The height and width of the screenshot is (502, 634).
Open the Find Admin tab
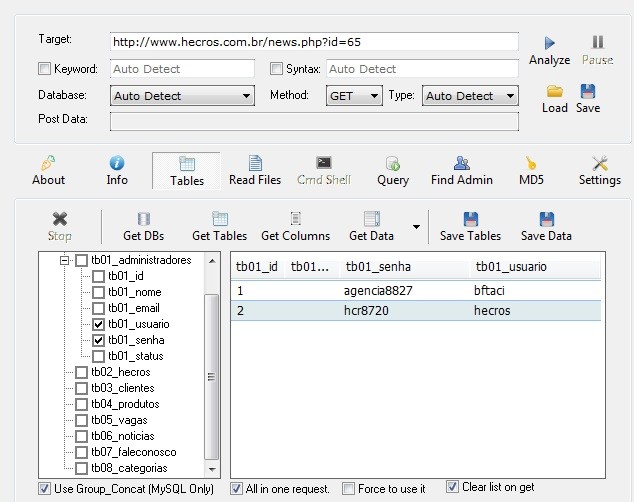462,171
